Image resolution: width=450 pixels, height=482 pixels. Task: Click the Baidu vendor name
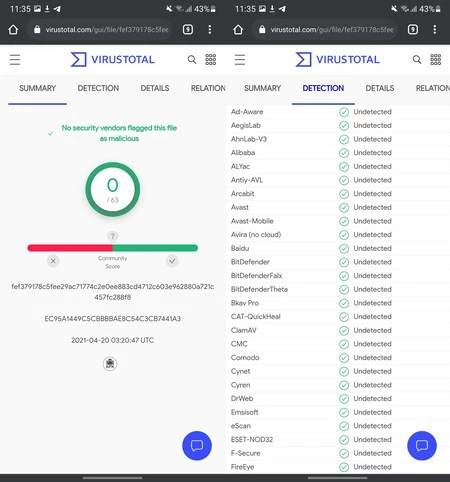pos(240,249)
